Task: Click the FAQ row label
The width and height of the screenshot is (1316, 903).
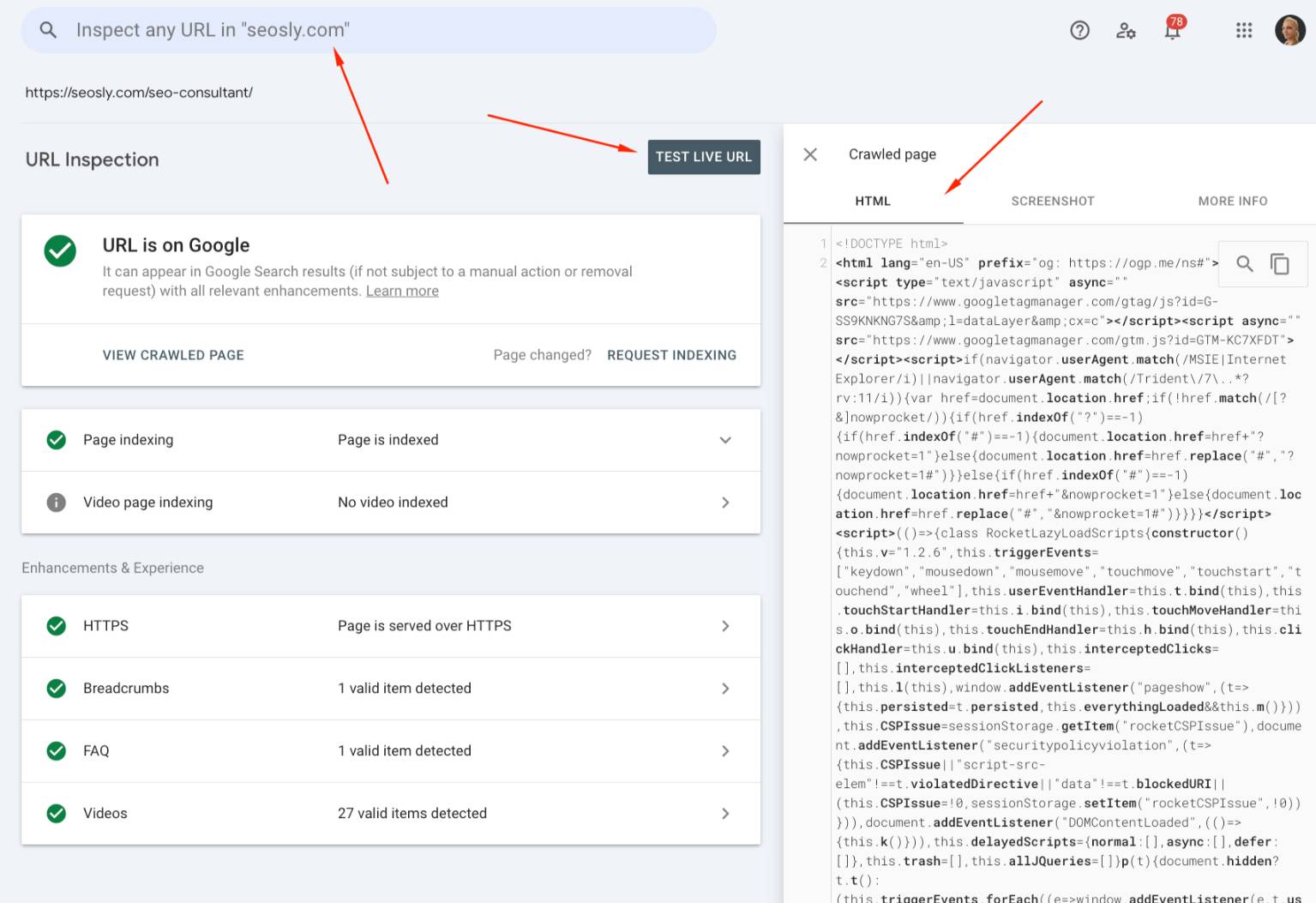Action: click(96, 751)
